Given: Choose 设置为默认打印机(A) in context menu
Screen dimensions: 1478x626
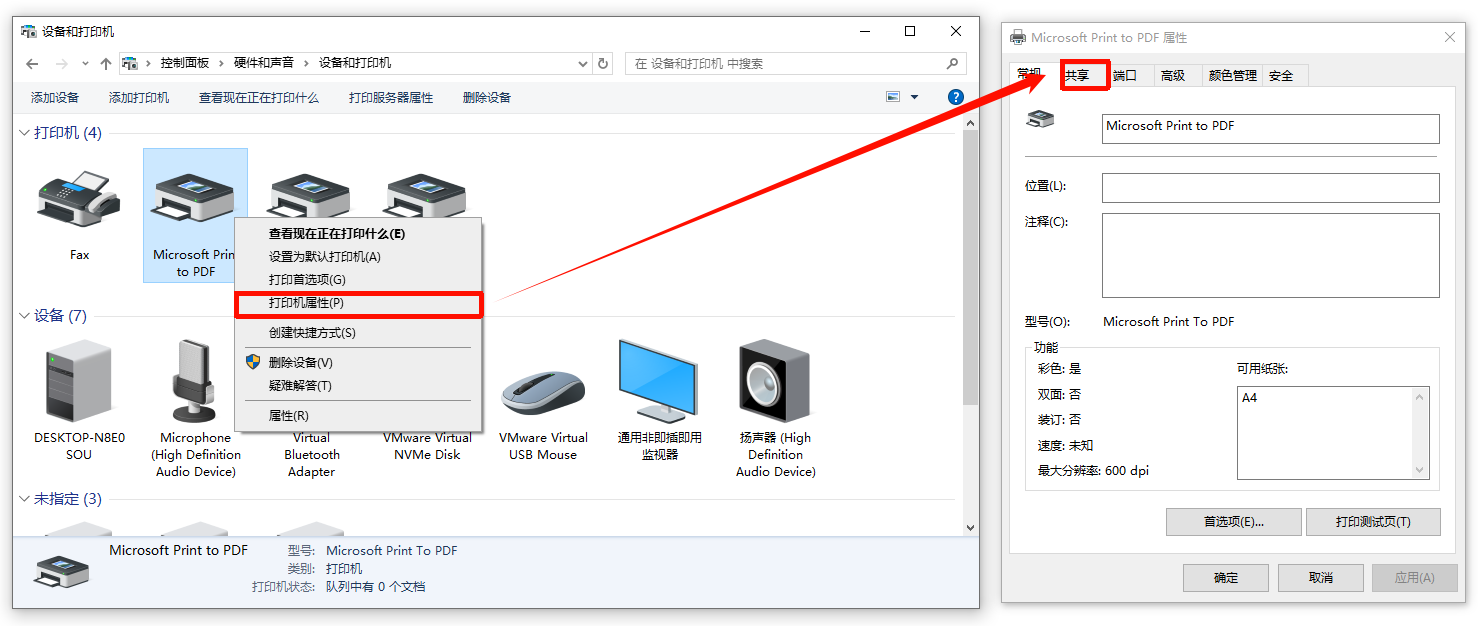Looking at the screenshot, I should [358, 257].
